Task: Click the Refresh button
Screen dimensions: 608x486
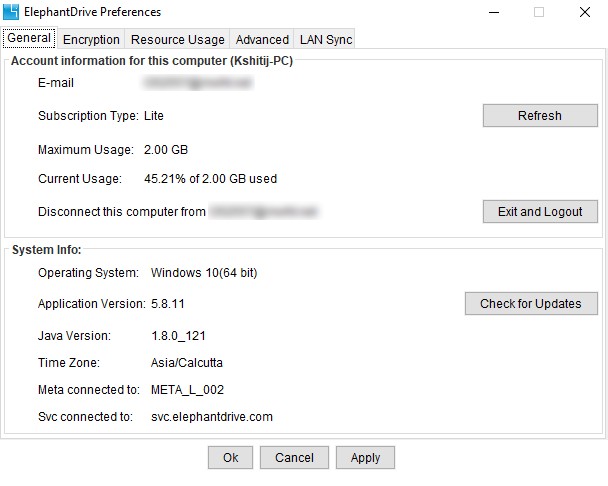Action: 540,116
